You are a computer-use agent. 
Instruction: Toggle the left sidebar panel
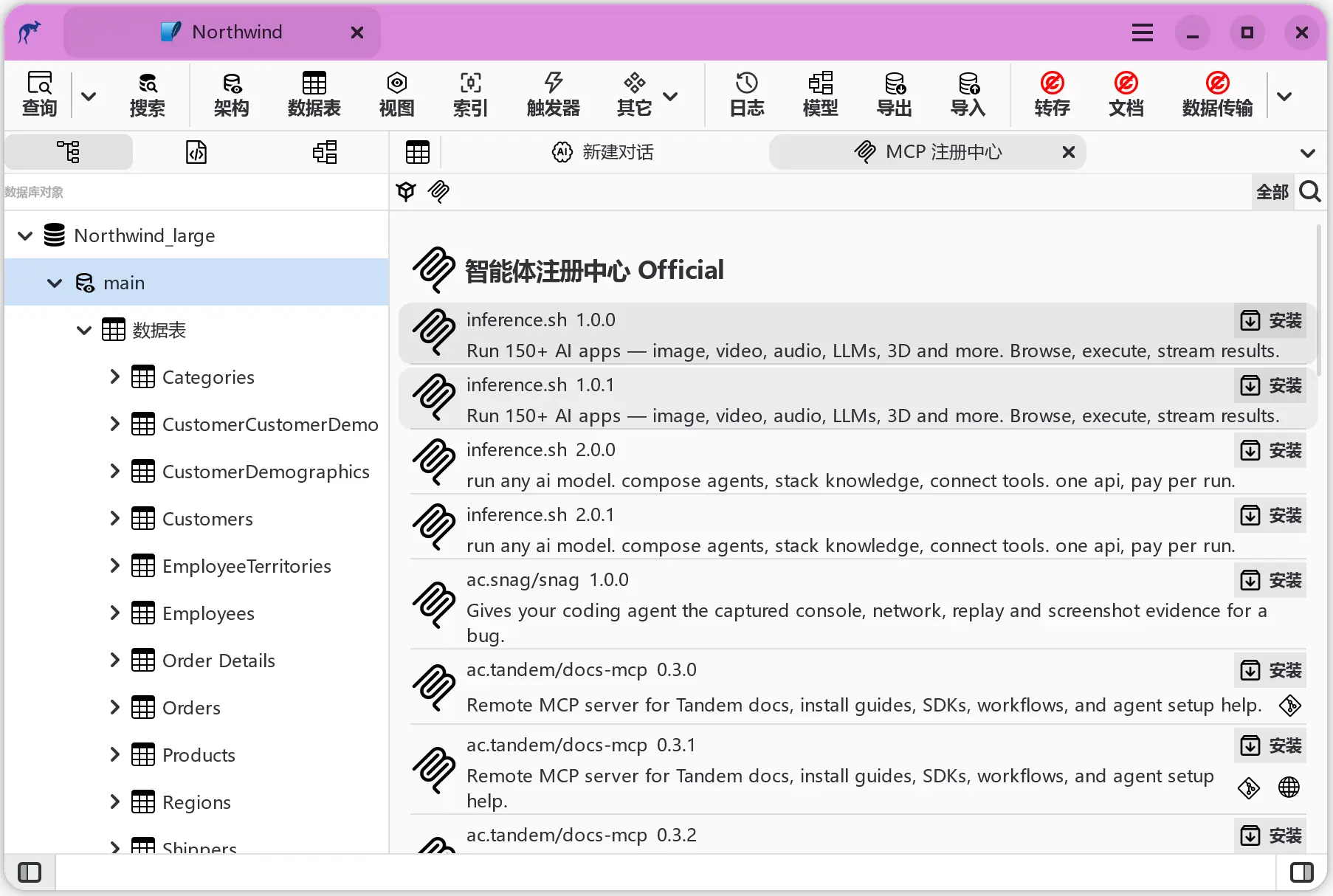[x=30, y=872]
